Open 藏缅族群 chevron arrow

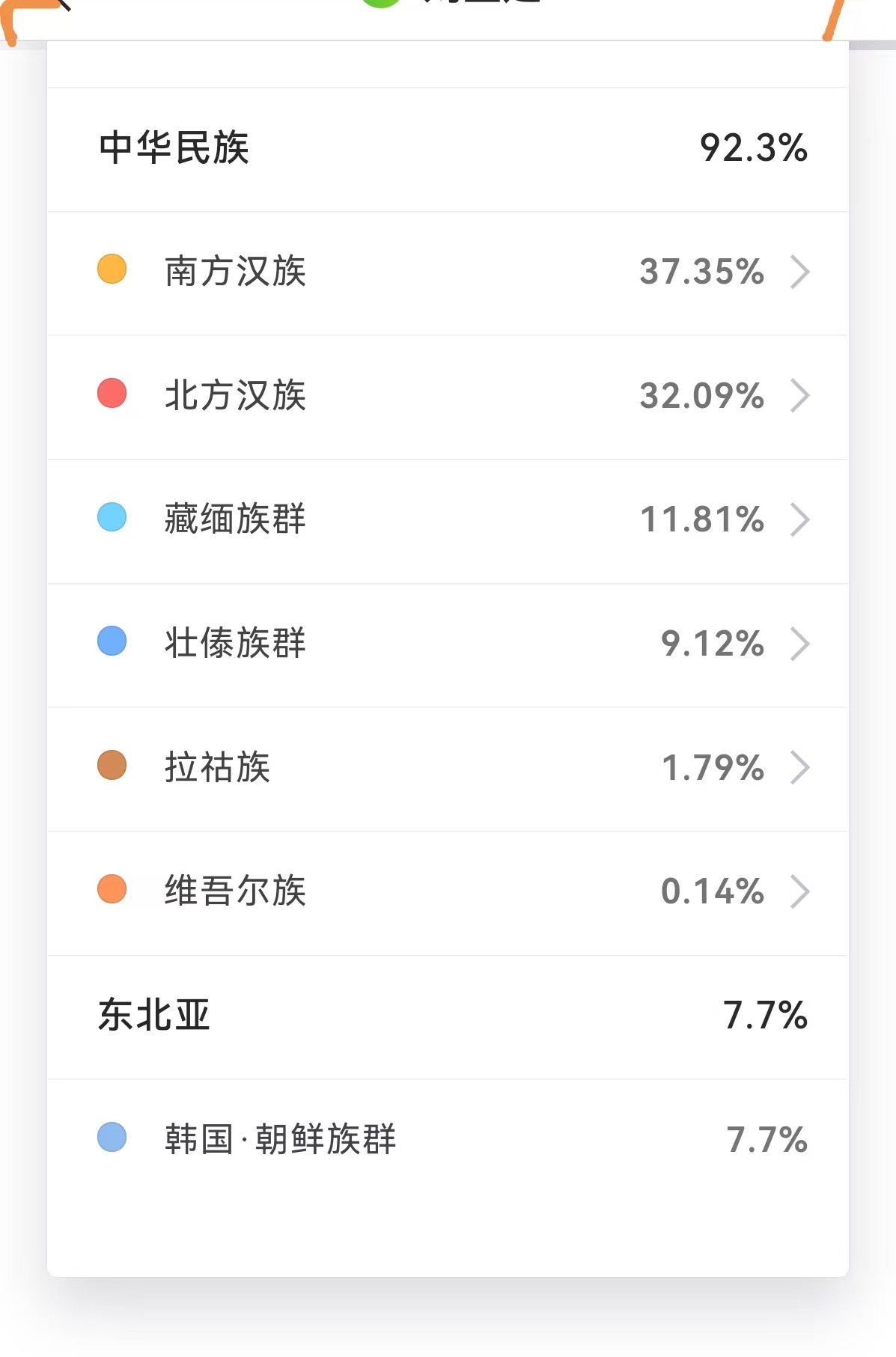(799, 519)
